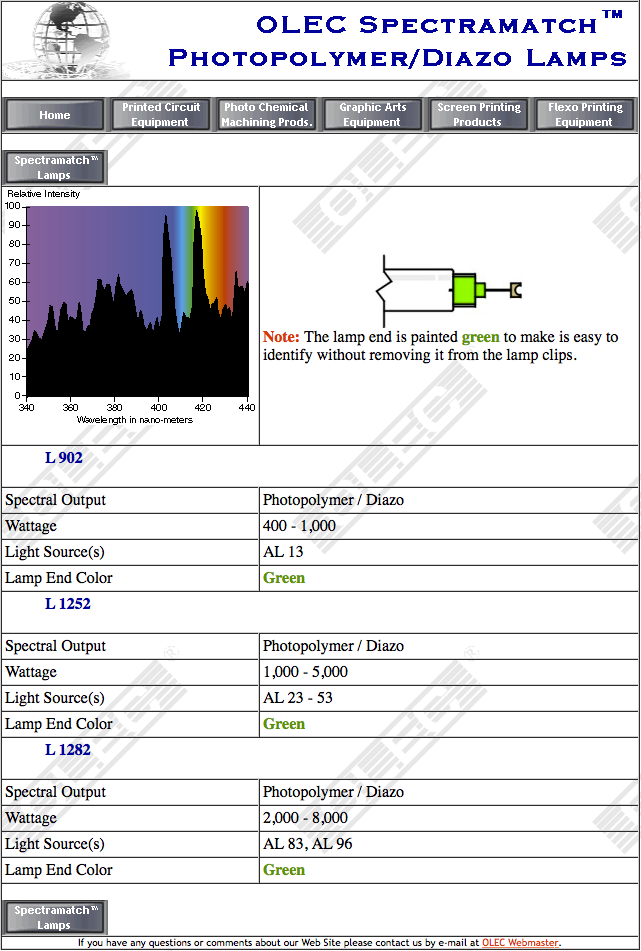
Task: Click light source AL 23 - 53
Action: tap(298, 698)
